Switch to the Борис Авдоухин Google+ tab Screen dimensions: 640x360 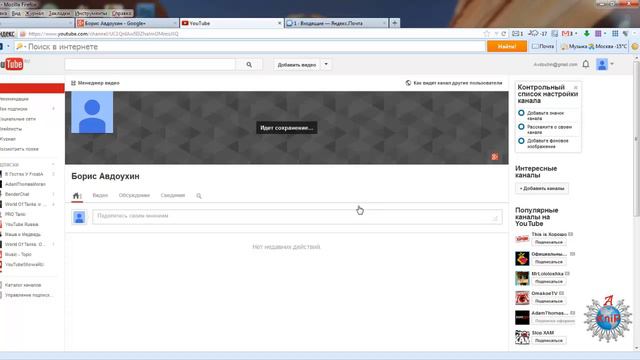127,23
